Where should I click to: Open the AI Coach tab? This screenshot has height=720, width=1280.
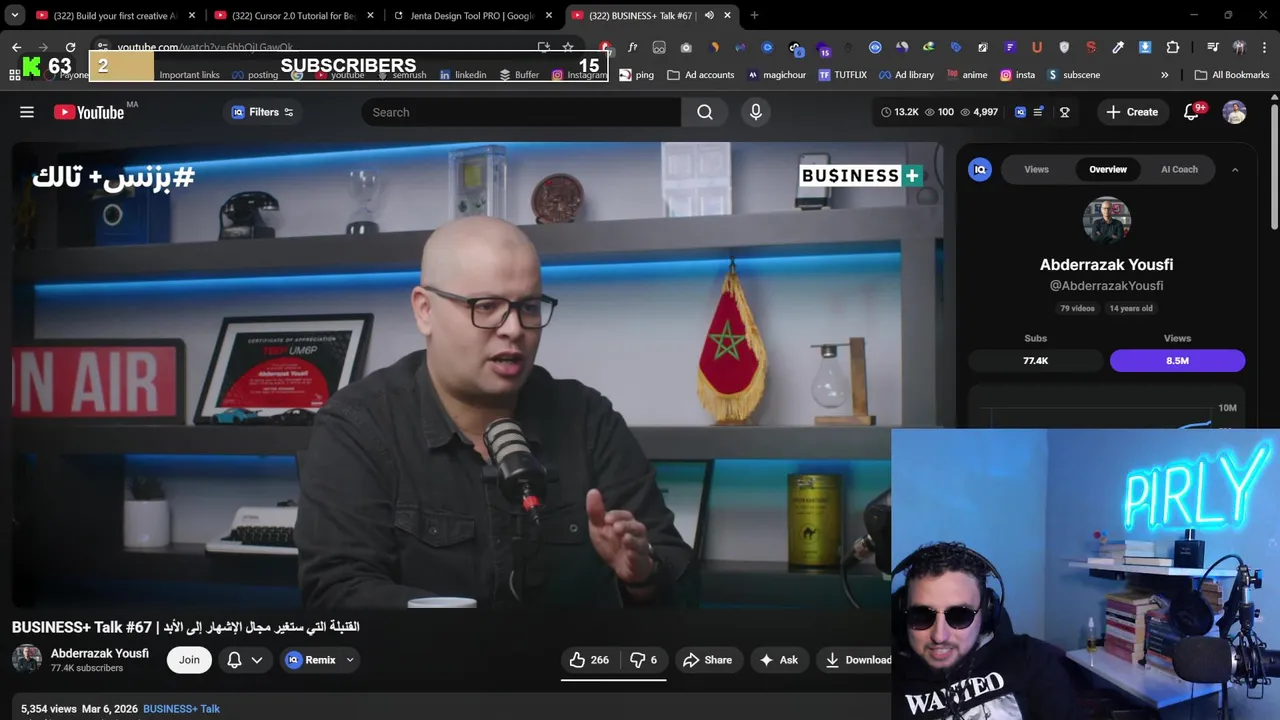click(x=1179, y=169)
